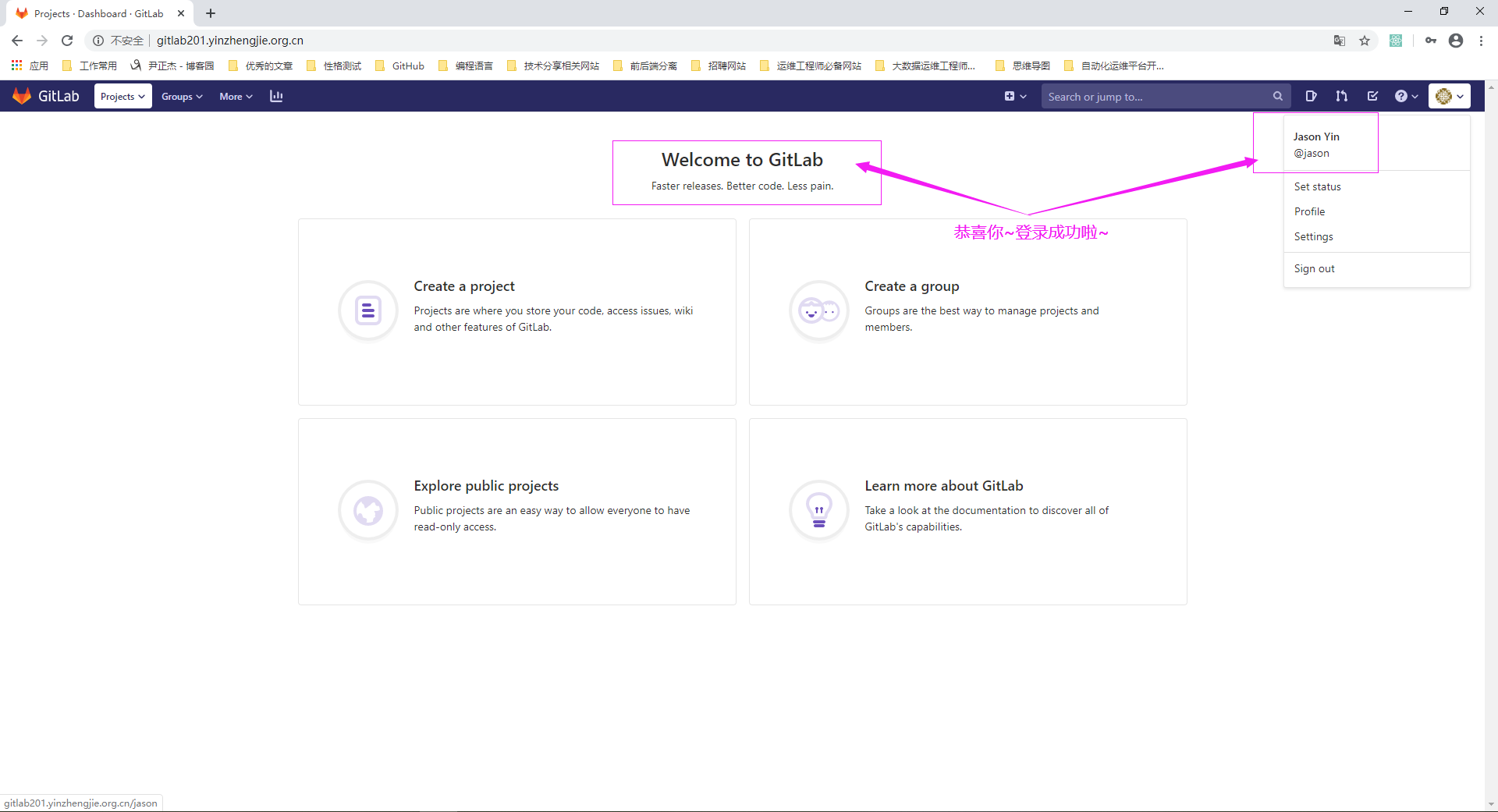Click the translate page icon
Image resolution: width=1498 pixels, height=812 pixels.
click(x=1340, y=41)
